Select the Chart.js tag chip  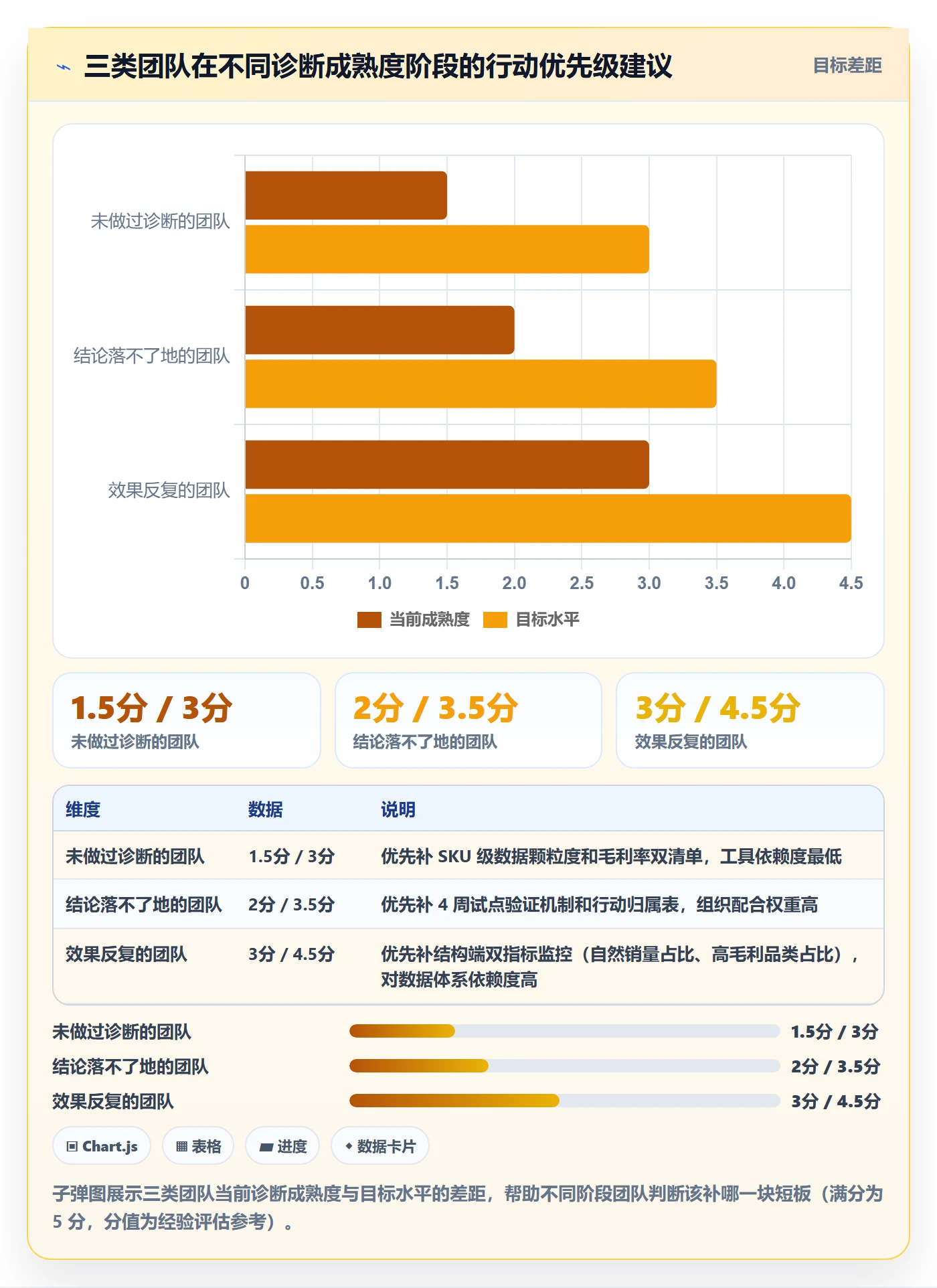[x=102, y=1146]
